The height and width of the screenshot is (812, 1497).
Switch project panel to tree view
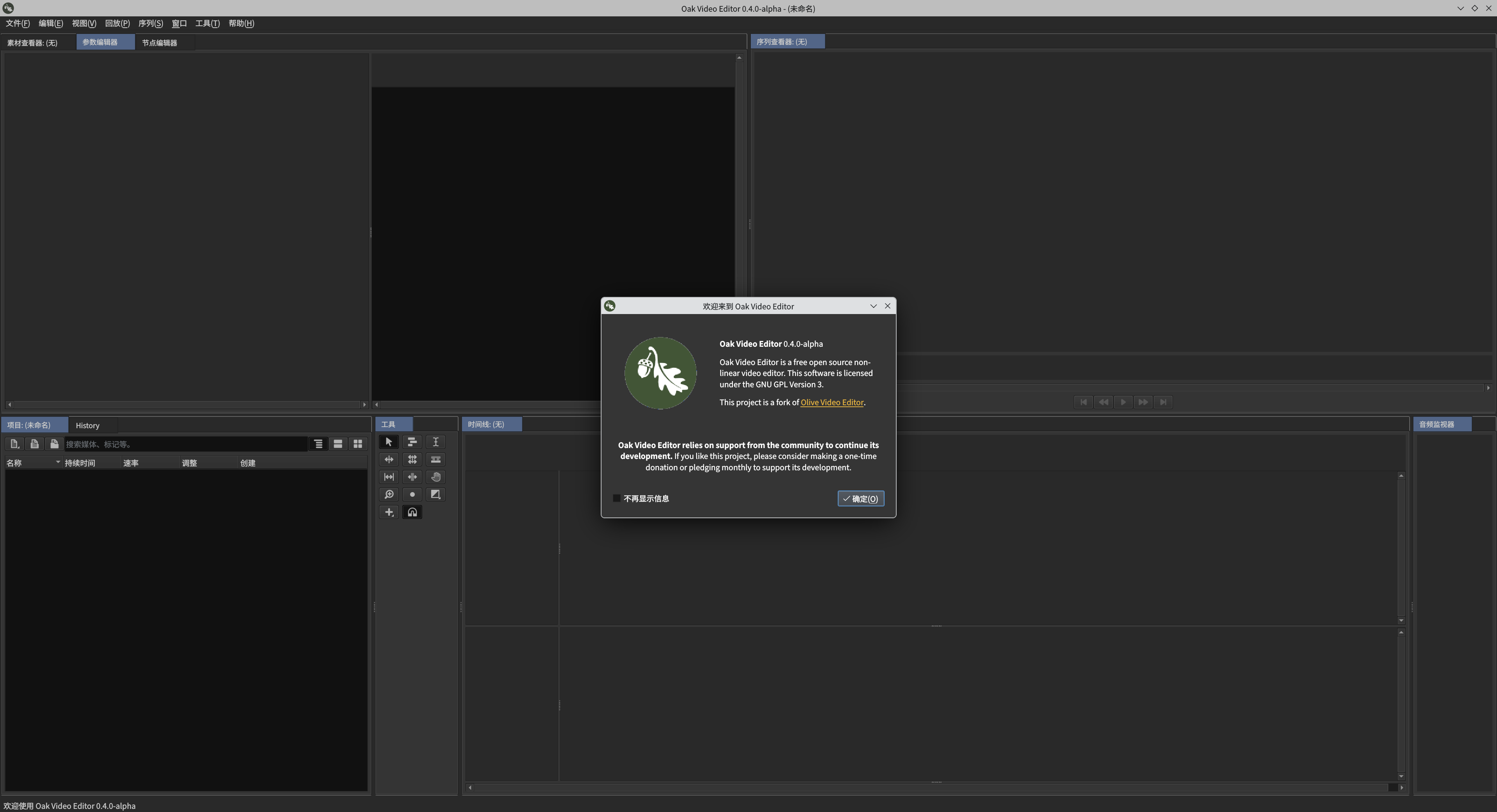[318, 444]
